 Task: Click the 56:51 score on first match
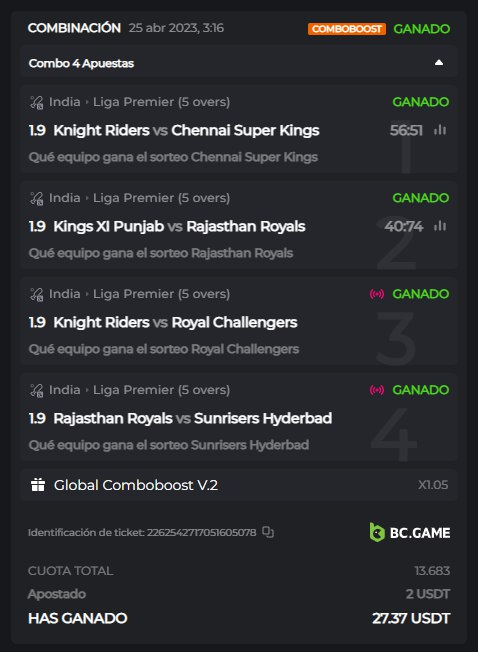406,130
